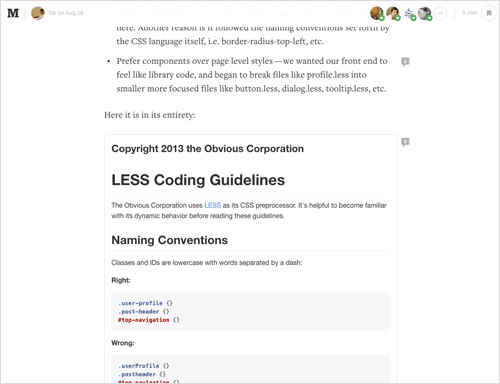The width and height of the screenshot is (500, 384).
Task: Select the '.postheader {}' code line
Action: [142, 374]
